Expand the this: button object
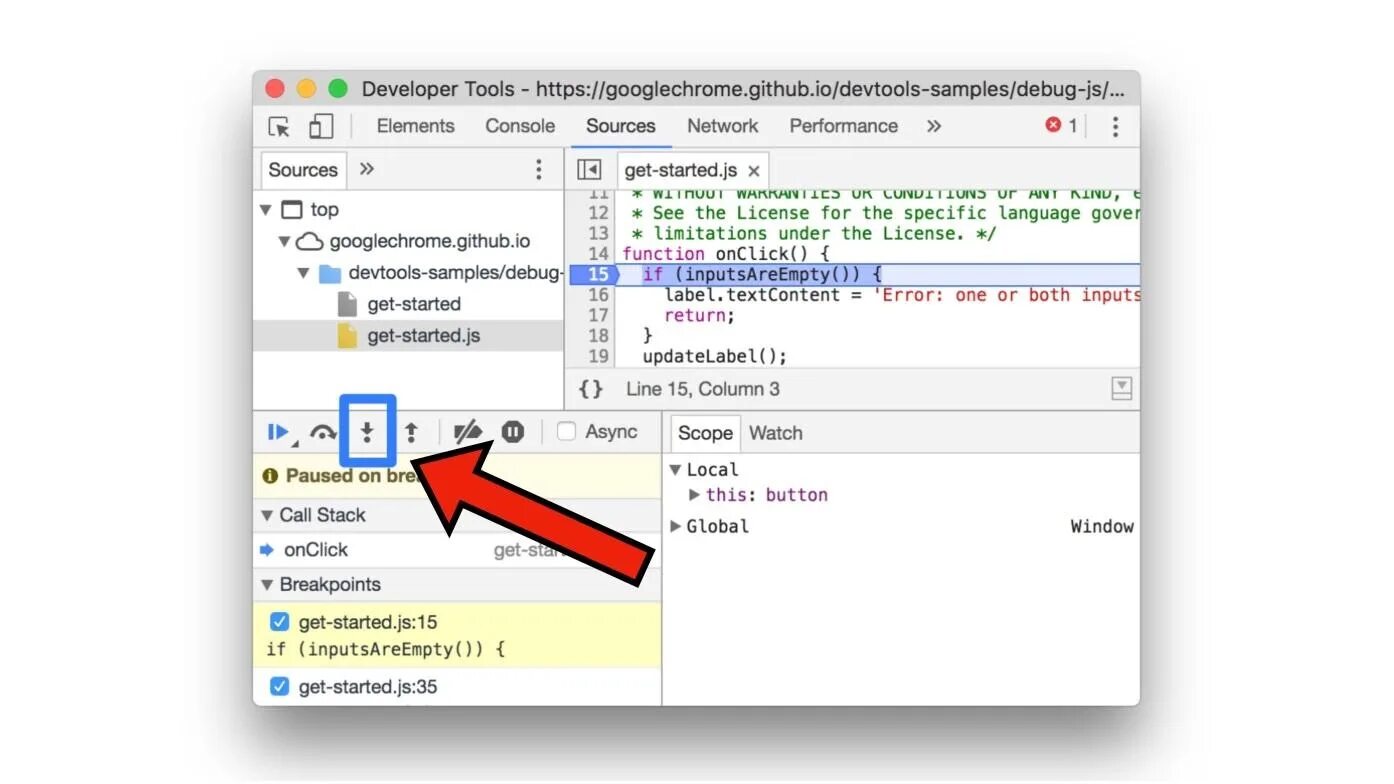This screenshot has width=1394, height=784. (x=695, y=495)
